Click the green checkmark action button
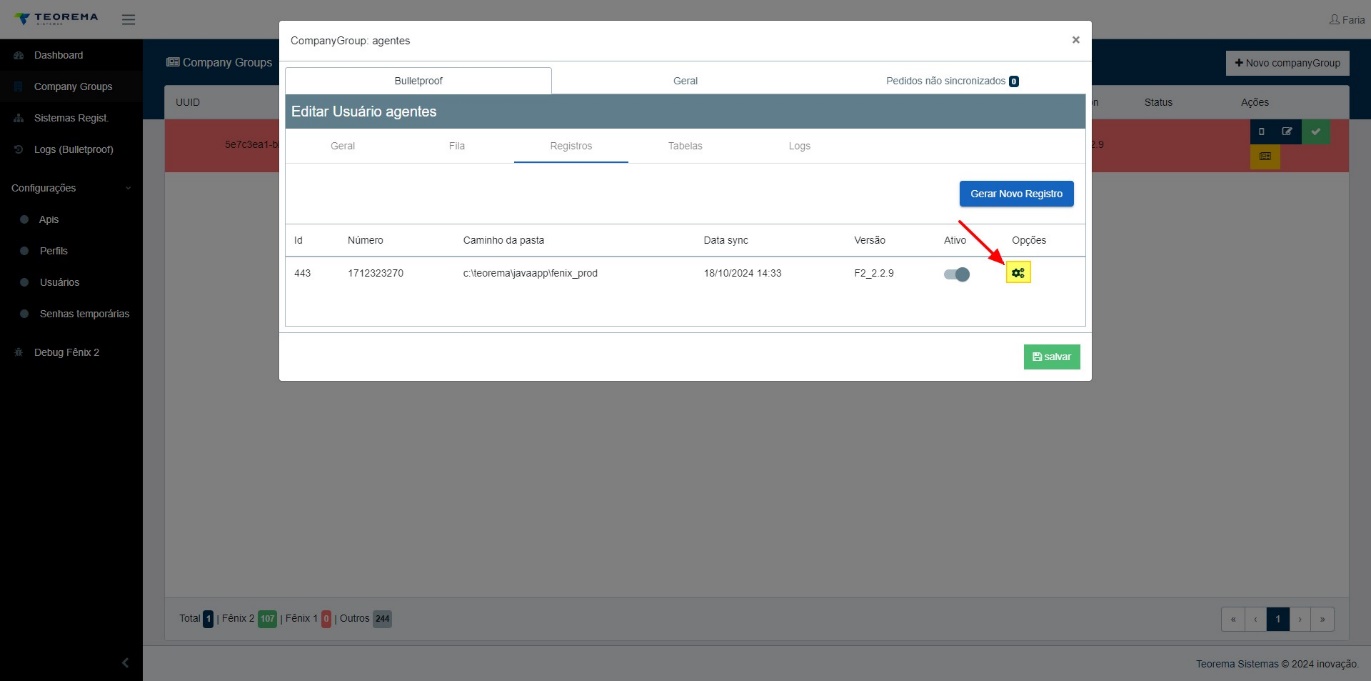1371x681 pixels. tap(1315, 131)
